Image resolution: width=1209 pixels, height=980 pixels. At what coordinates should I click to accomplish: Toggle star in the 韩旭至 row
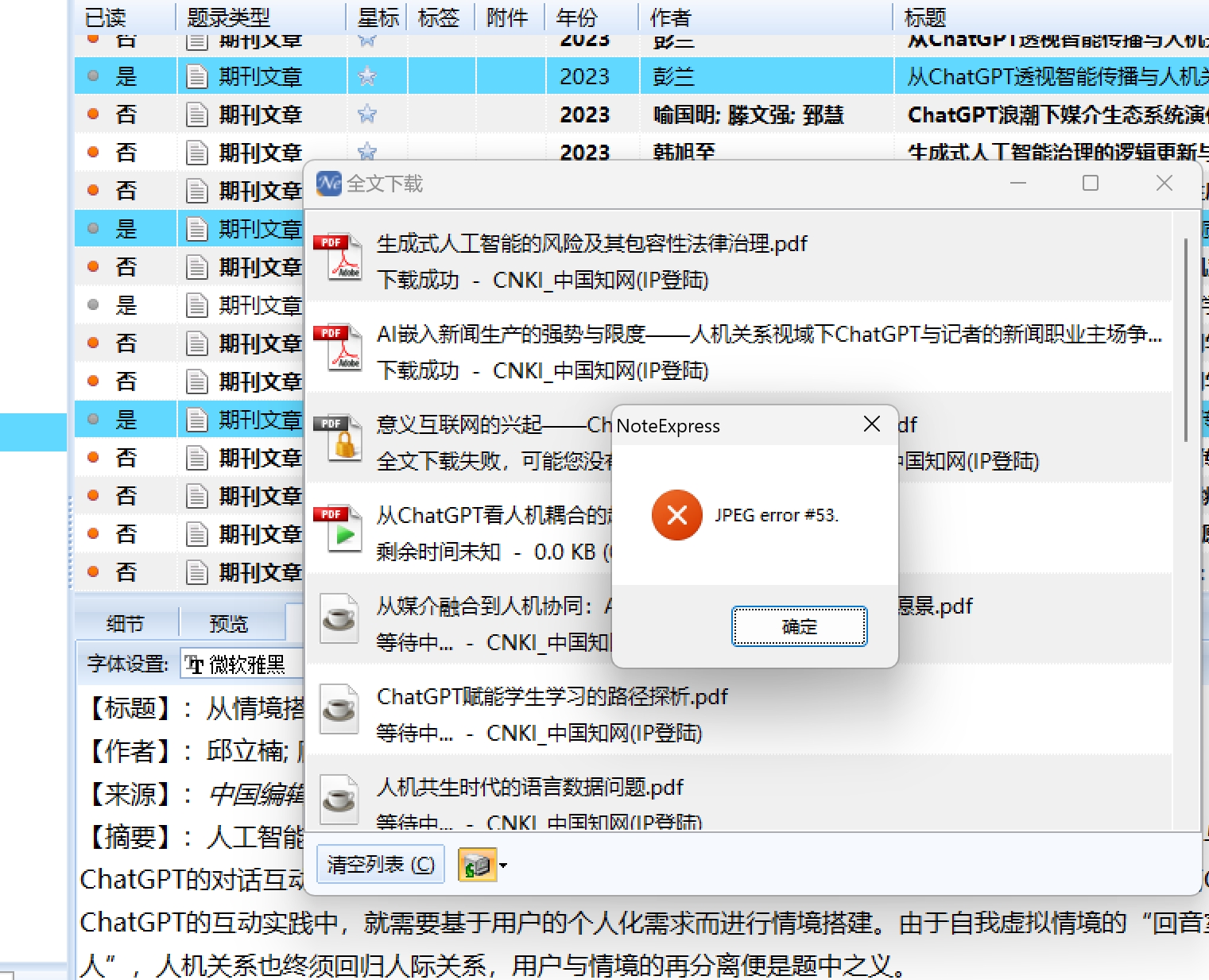tap(367, 151)
